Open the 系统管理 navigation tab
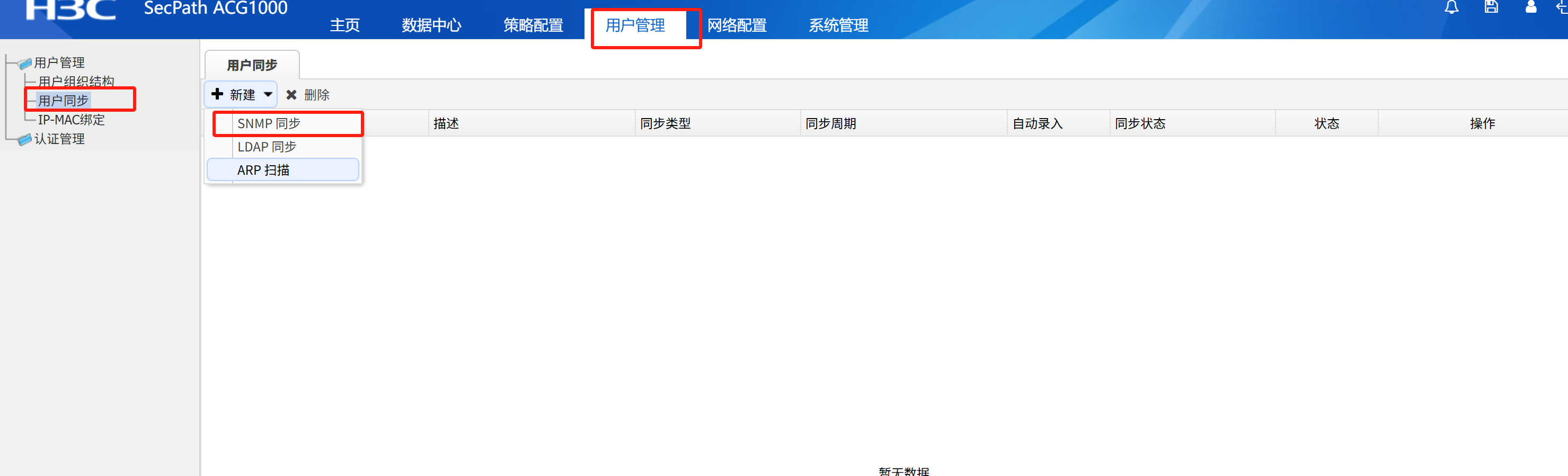The image size is (1568, 476). 838,25
